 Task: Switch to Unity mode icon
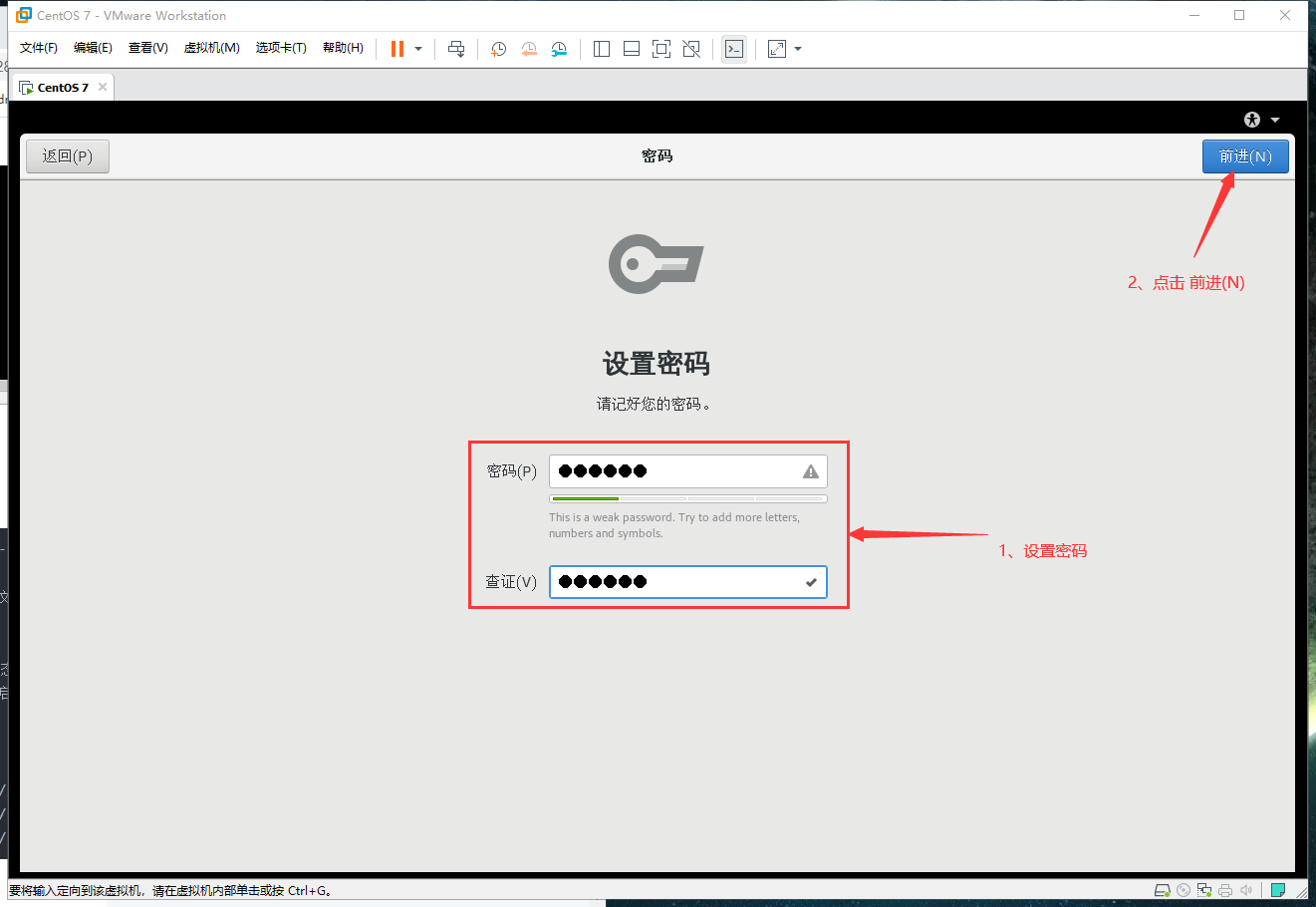tap(691, 49)
